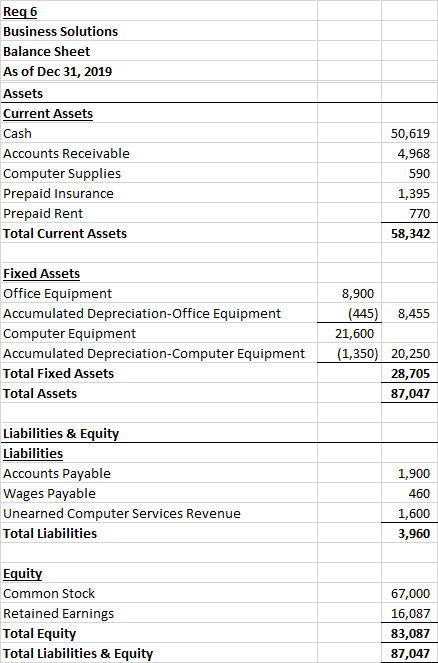Select the 'Common Stock' label
The height and width of the screenshot is (663, 438).
(49, 594)
